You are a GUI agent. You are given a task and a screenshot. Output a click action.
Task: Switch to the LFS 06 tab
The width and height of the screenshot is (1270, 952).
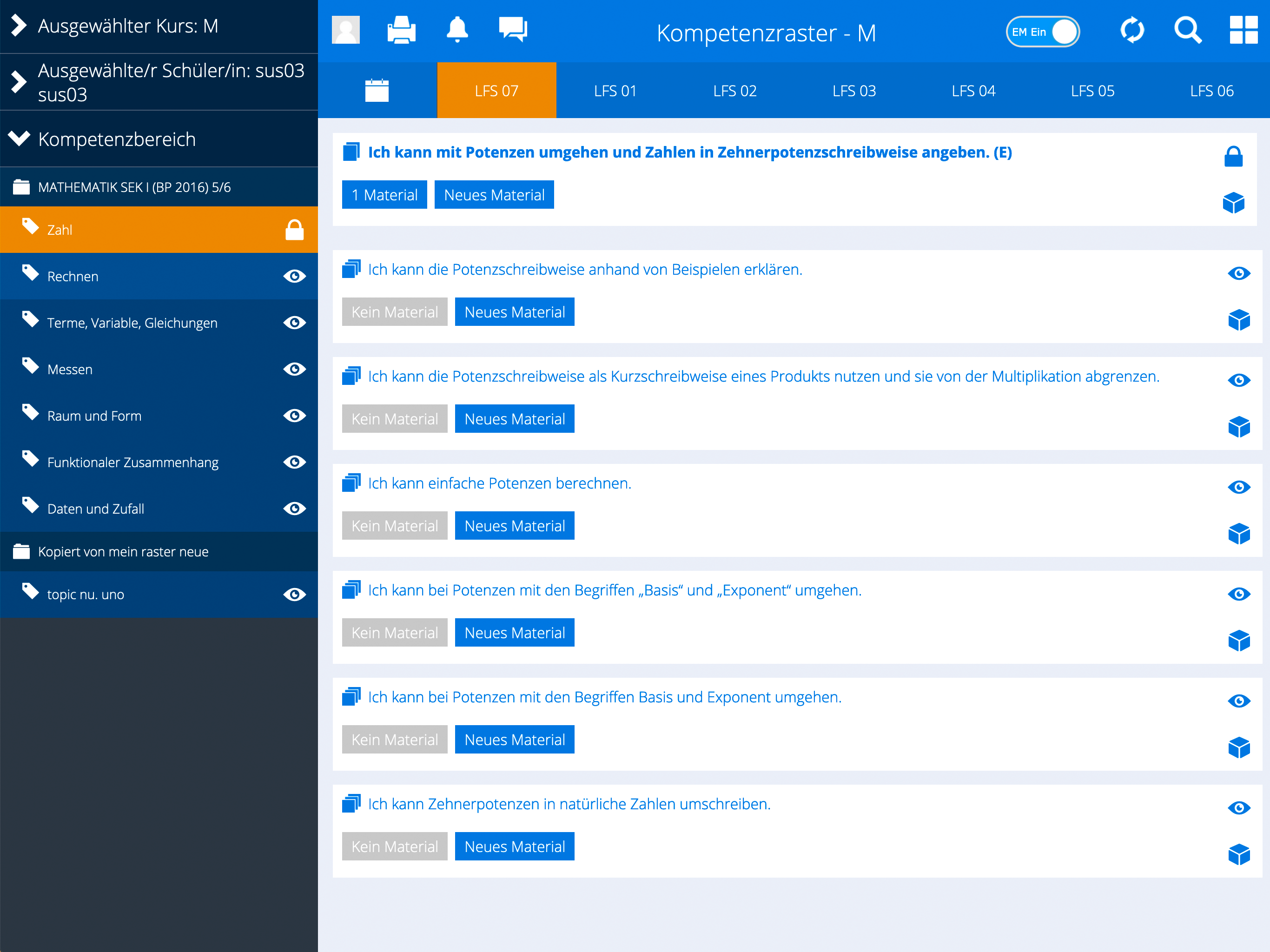pos(1211,91)
